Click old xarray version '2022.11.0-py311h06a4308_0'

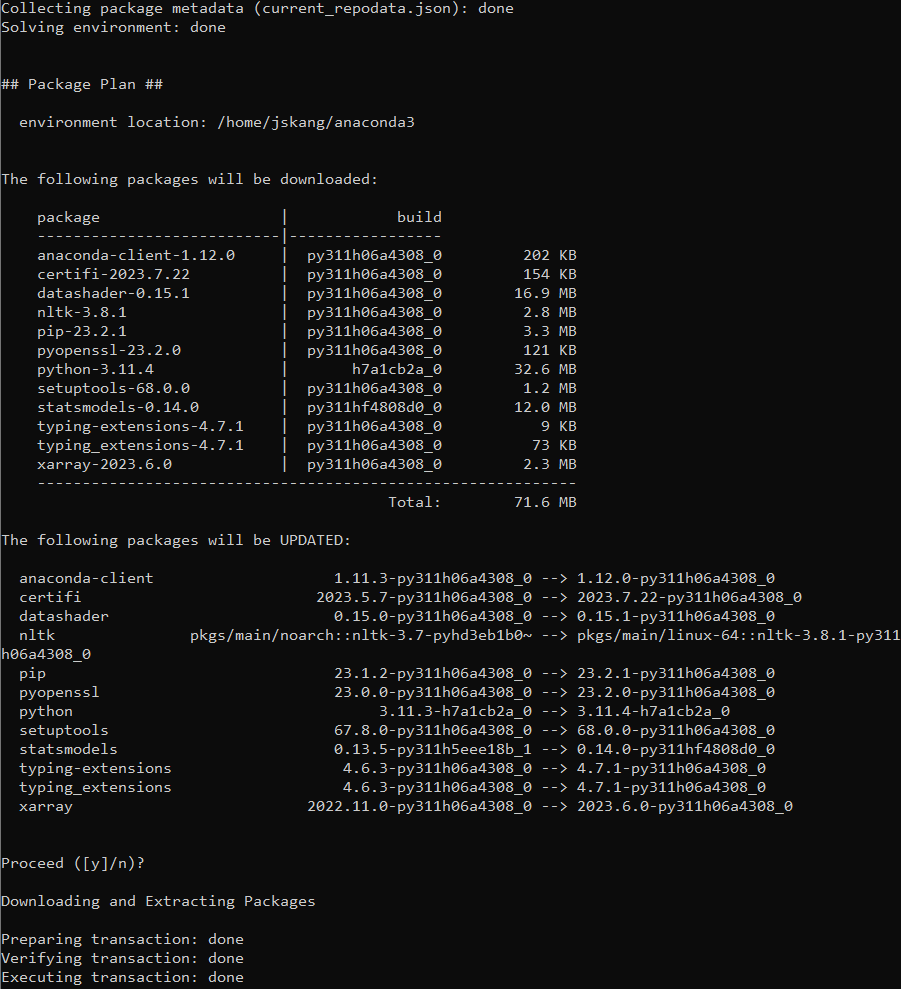(x=420, y=807)
